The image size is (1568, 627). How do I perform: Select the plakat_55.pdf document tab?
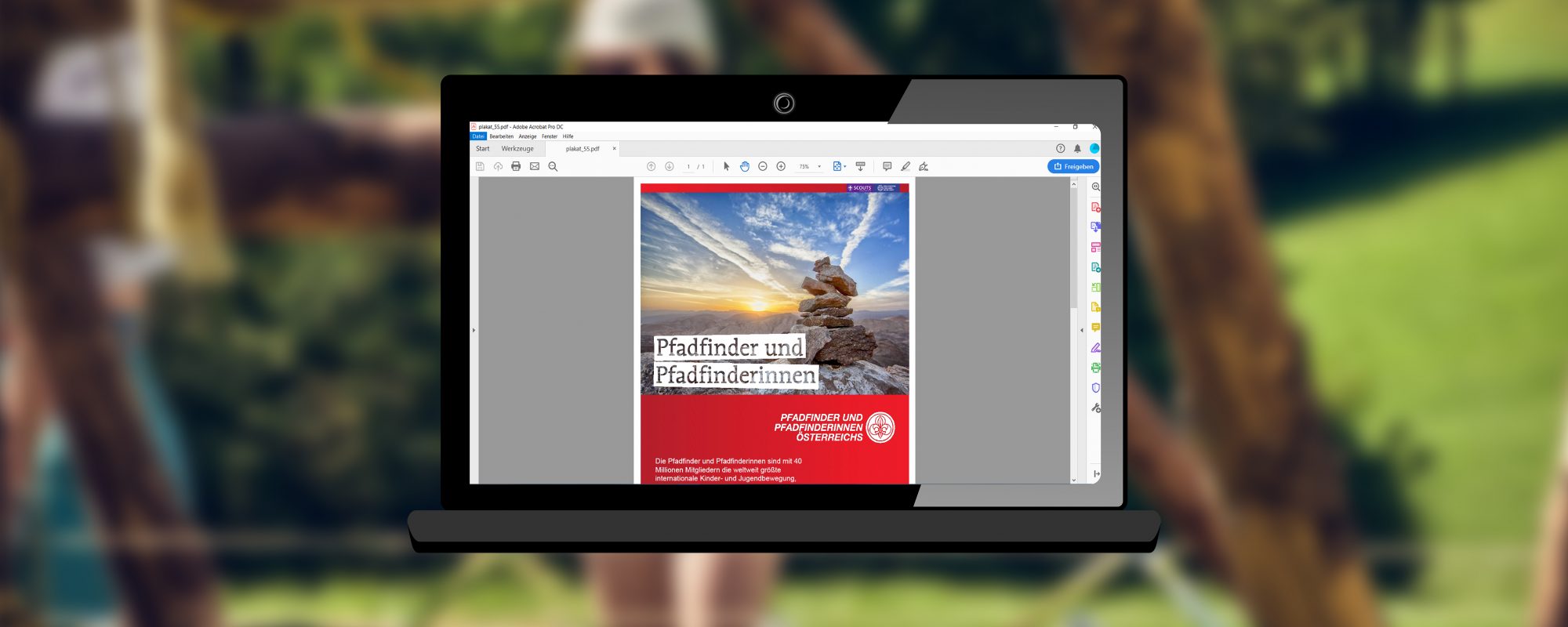[x=583, y=148]
